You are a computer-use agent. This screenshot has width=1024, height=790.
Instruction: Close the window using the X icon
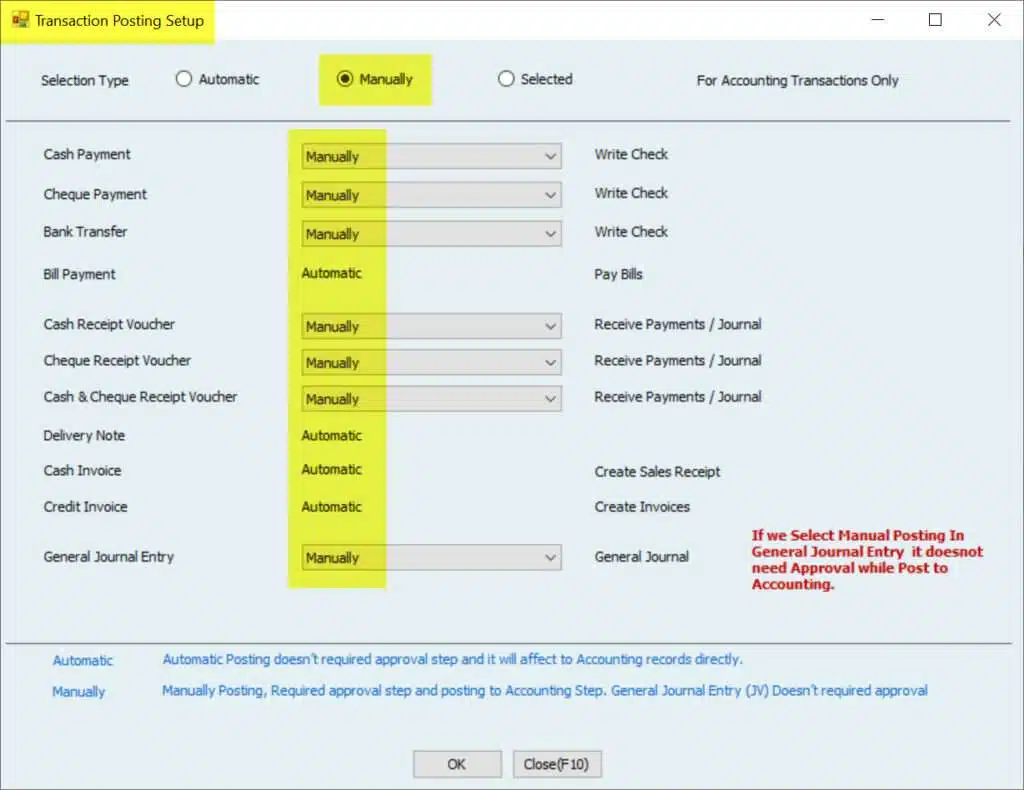[994, 20]
